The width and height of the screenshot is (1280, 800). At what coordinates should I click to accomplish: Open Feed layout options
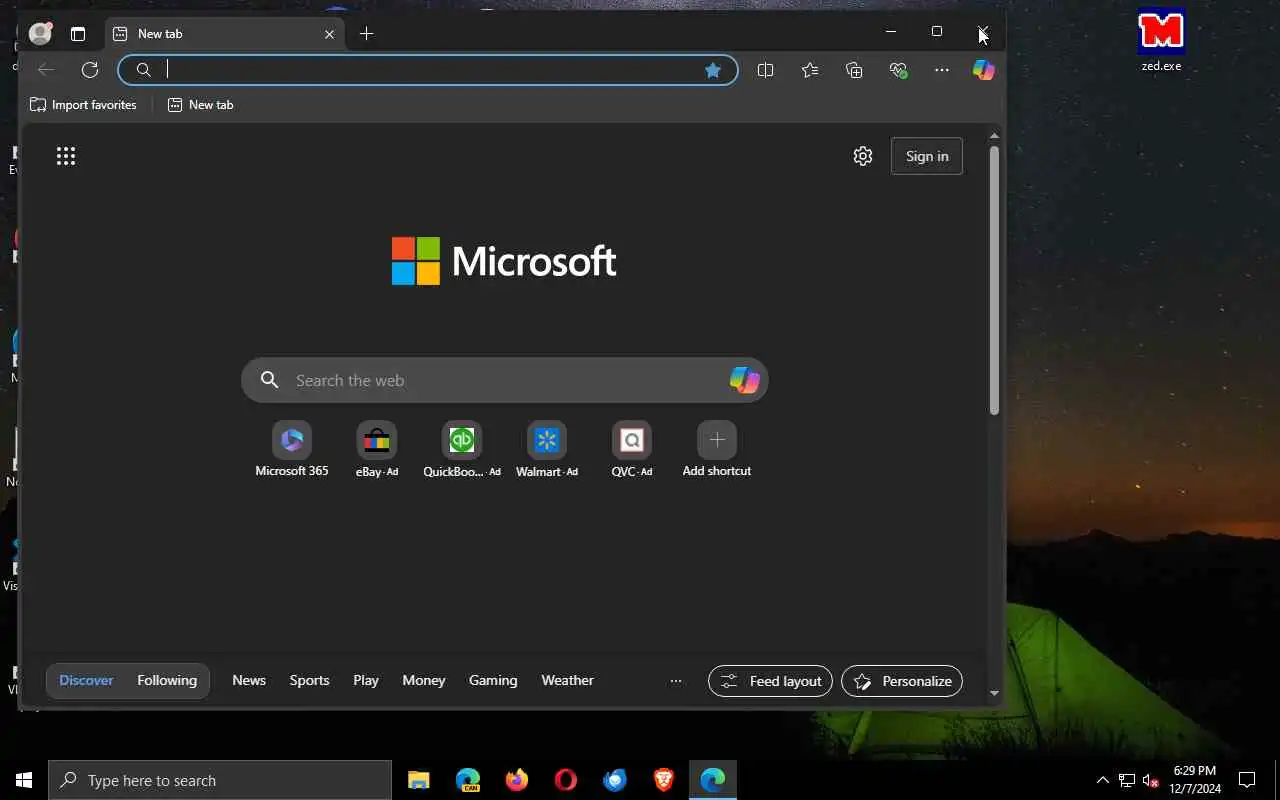[x=770, y=681]
